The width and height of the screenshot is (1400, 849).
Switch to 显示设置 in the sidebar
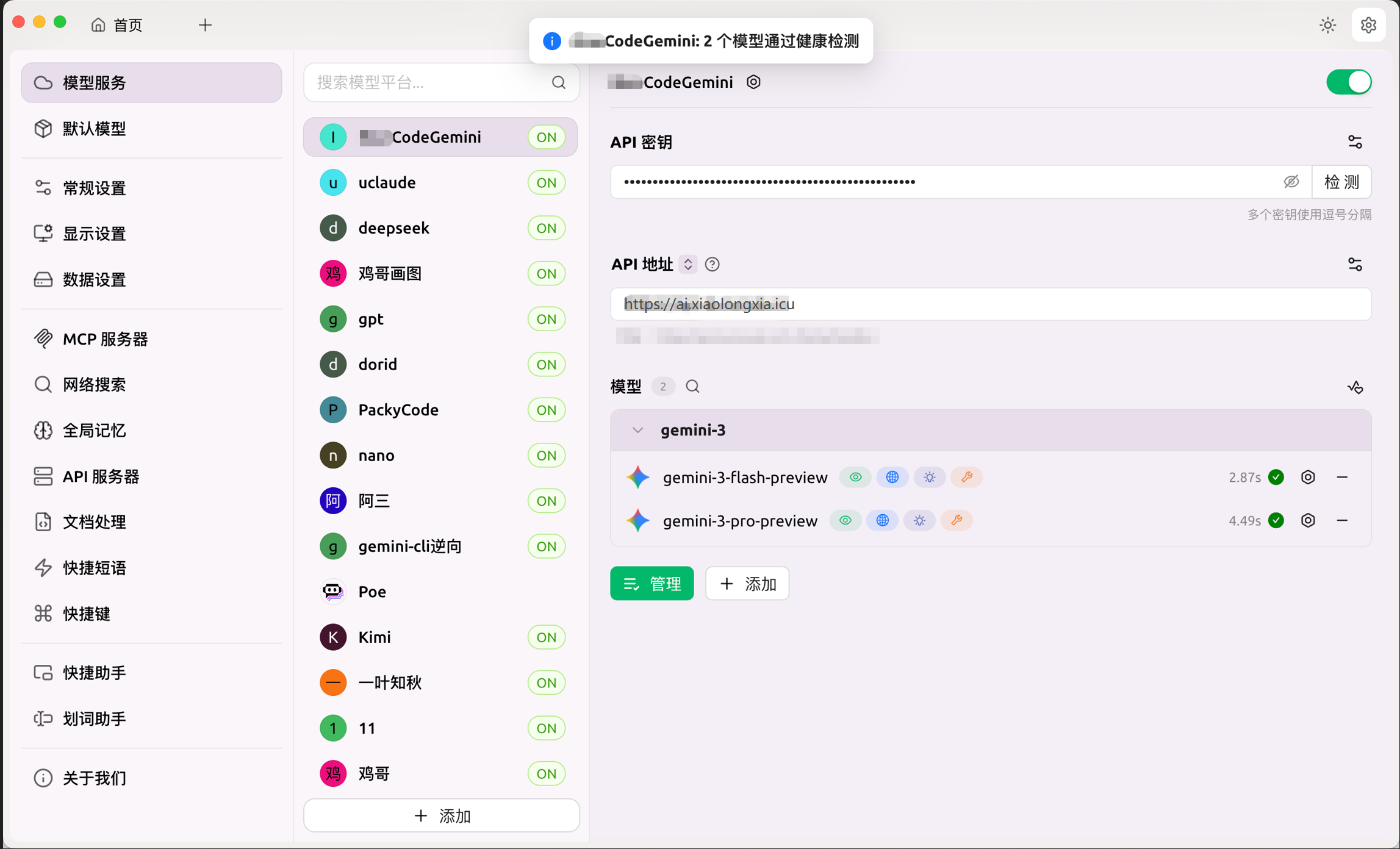(x=94, y=233)
